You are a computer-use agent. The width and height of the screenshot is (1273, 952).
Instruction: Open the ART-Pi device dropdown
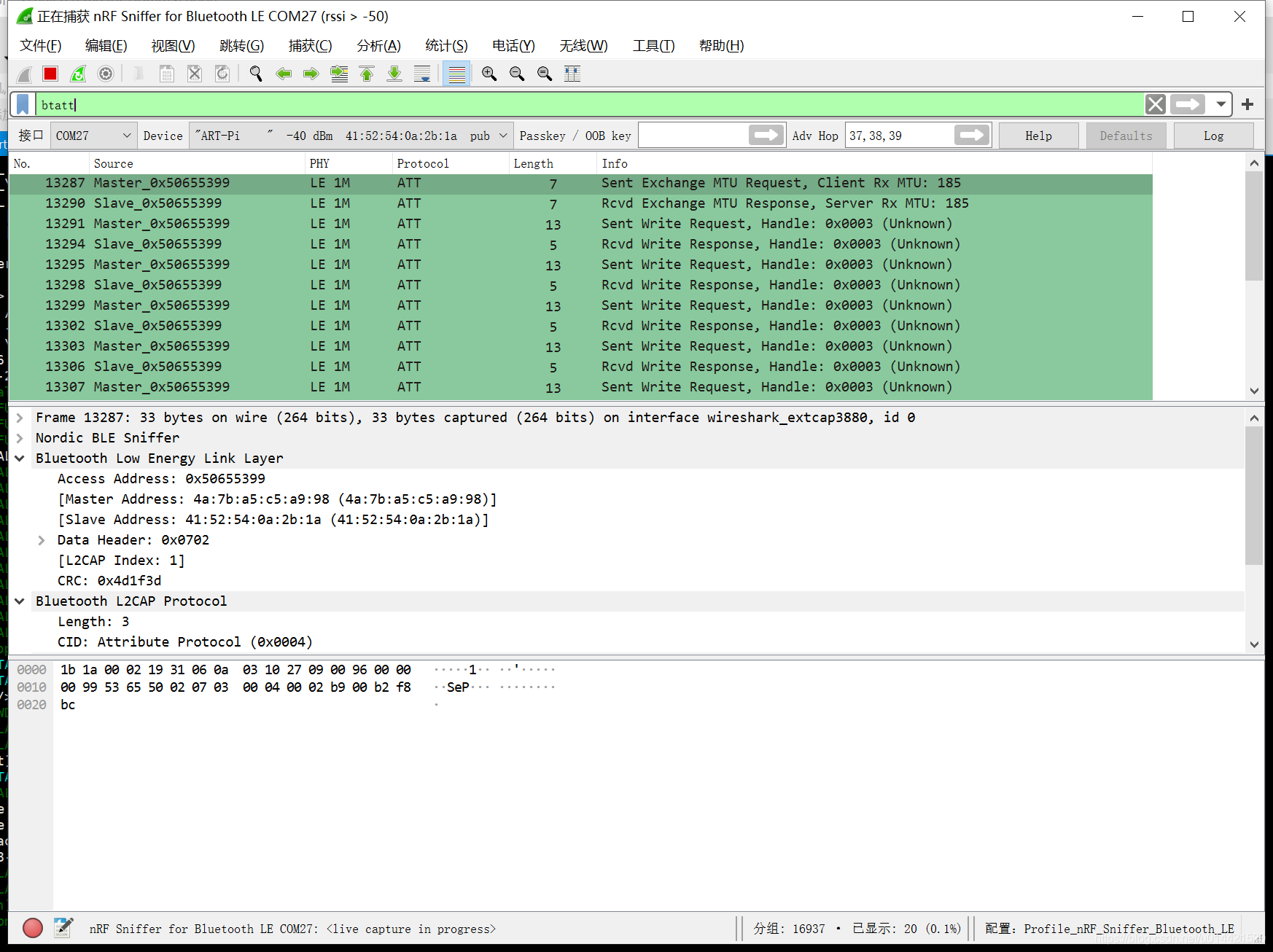pyautogui.click(x=351, y=136)
